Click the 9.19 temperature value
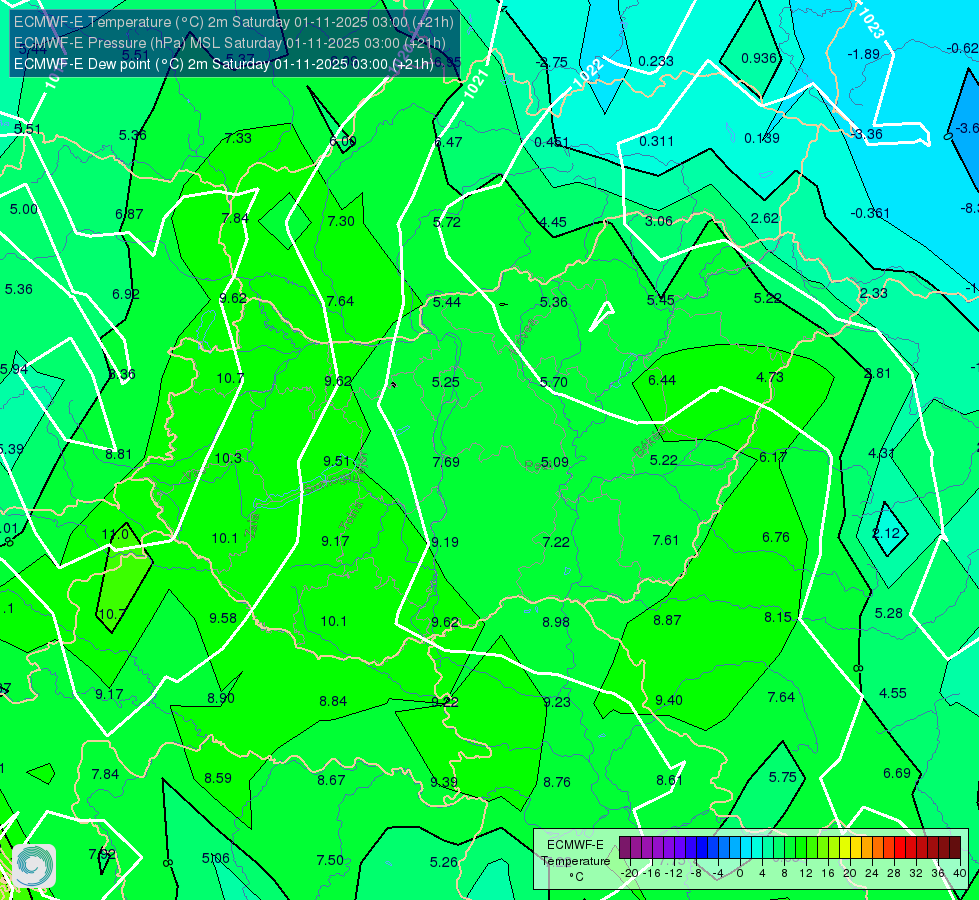Screen dimensions: 979x900 tap(445, 542)
